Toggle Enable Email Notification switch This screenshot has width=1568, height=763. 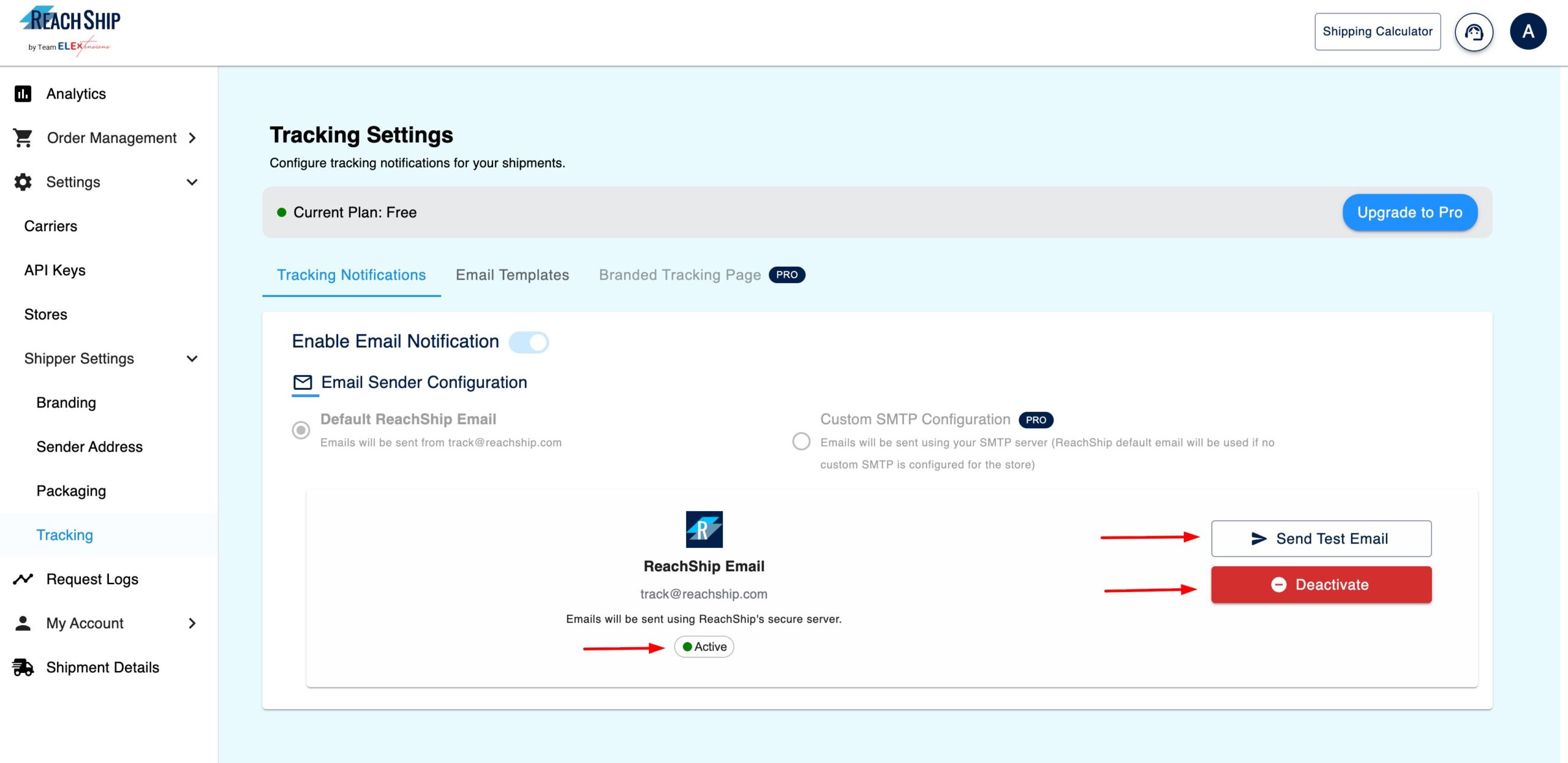[x=529, y=342]
